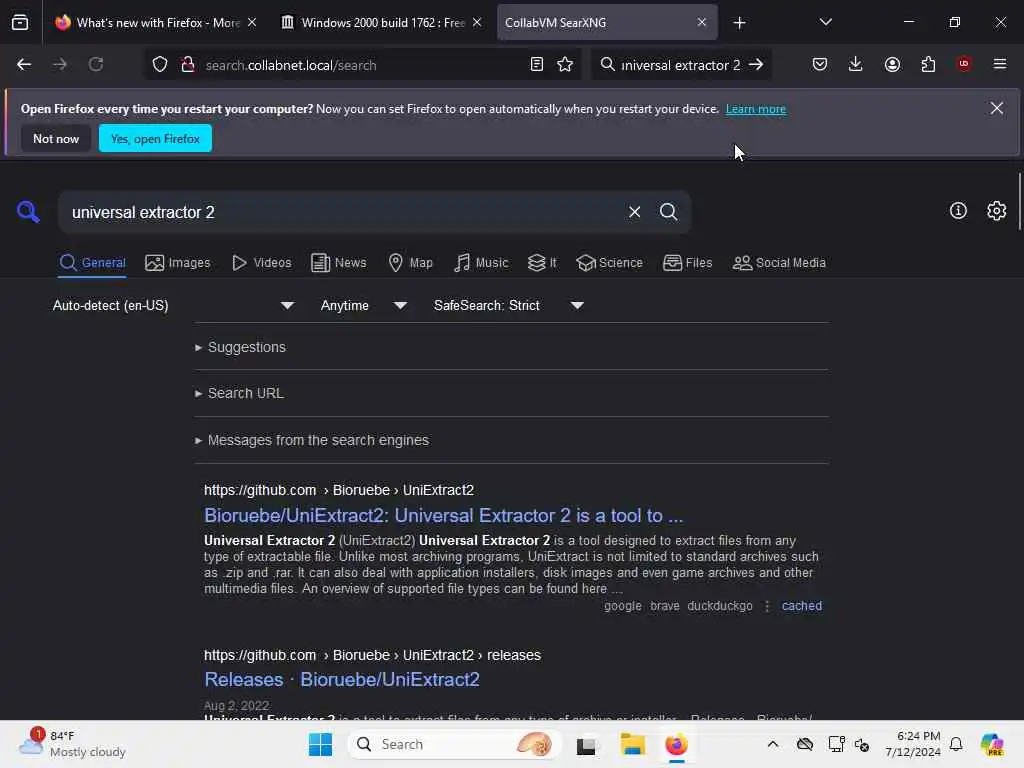
Task: Run search with magnifier button
Action: pos(668,212)
